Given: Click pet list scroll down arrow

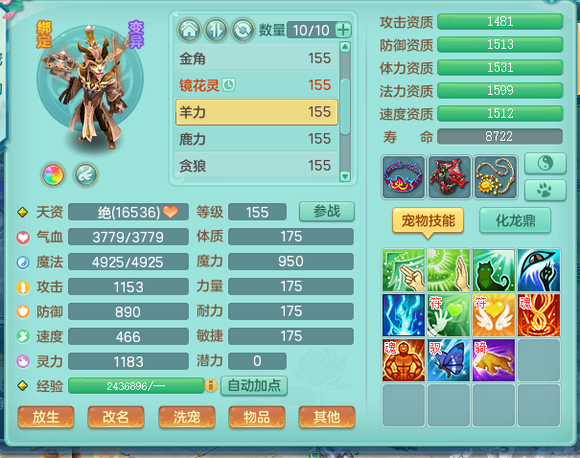Looking at the screenshot, I should (345, 176).
